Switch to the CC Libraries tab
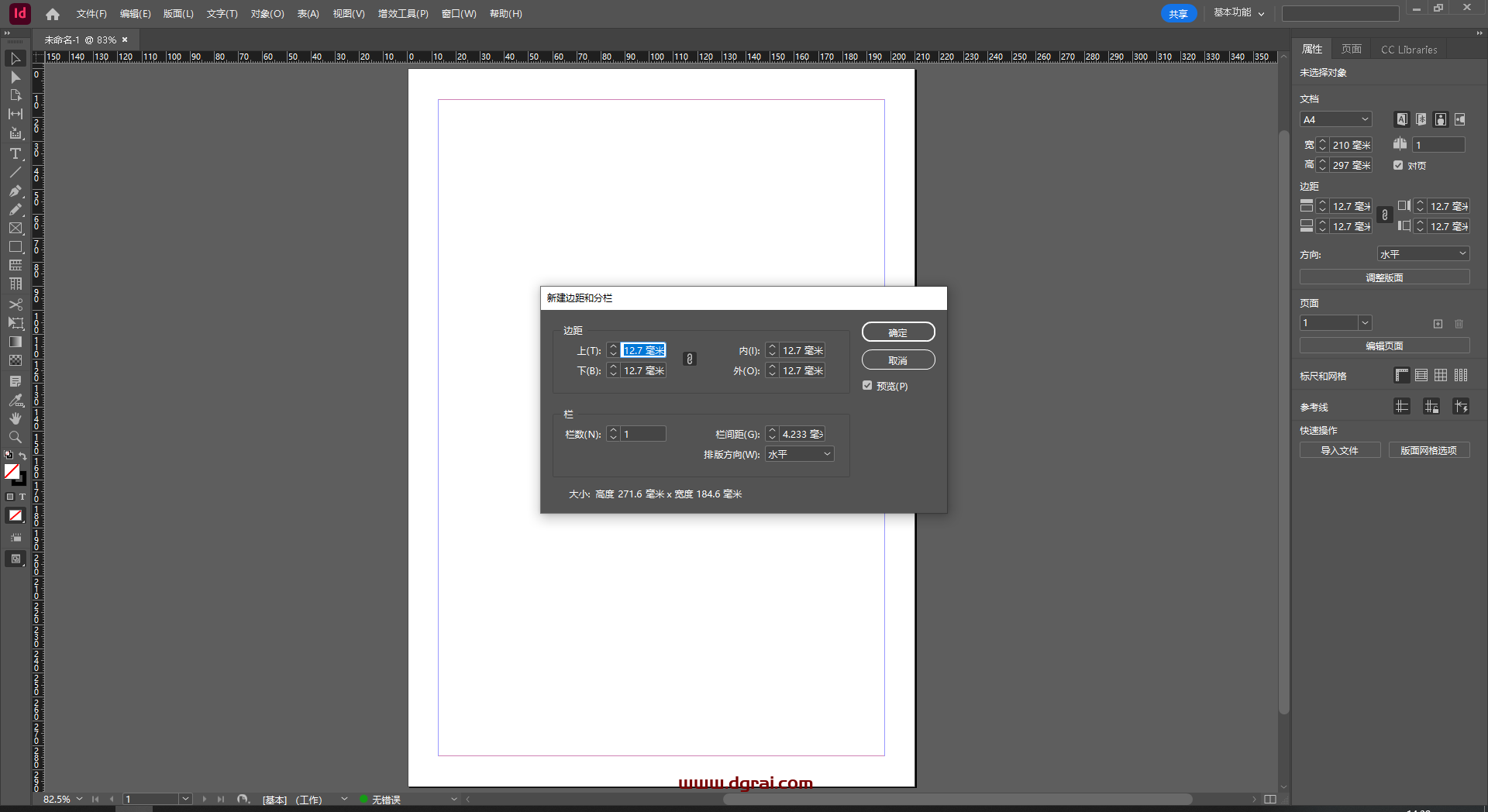 pos(1409,49)
